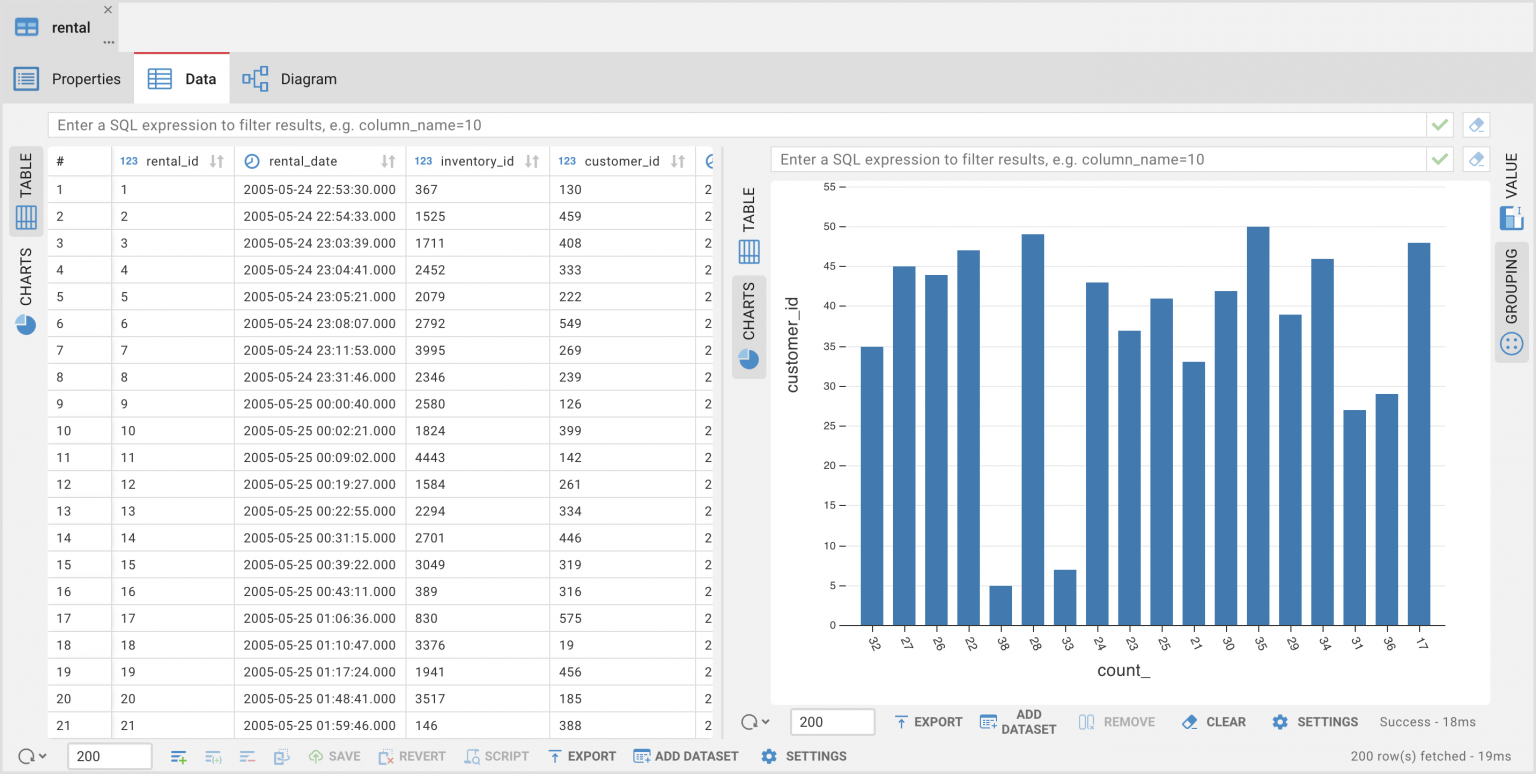Apply the top SQL filter with green checkmark
Viewport: 1536px width, 774px height.
1439,125
